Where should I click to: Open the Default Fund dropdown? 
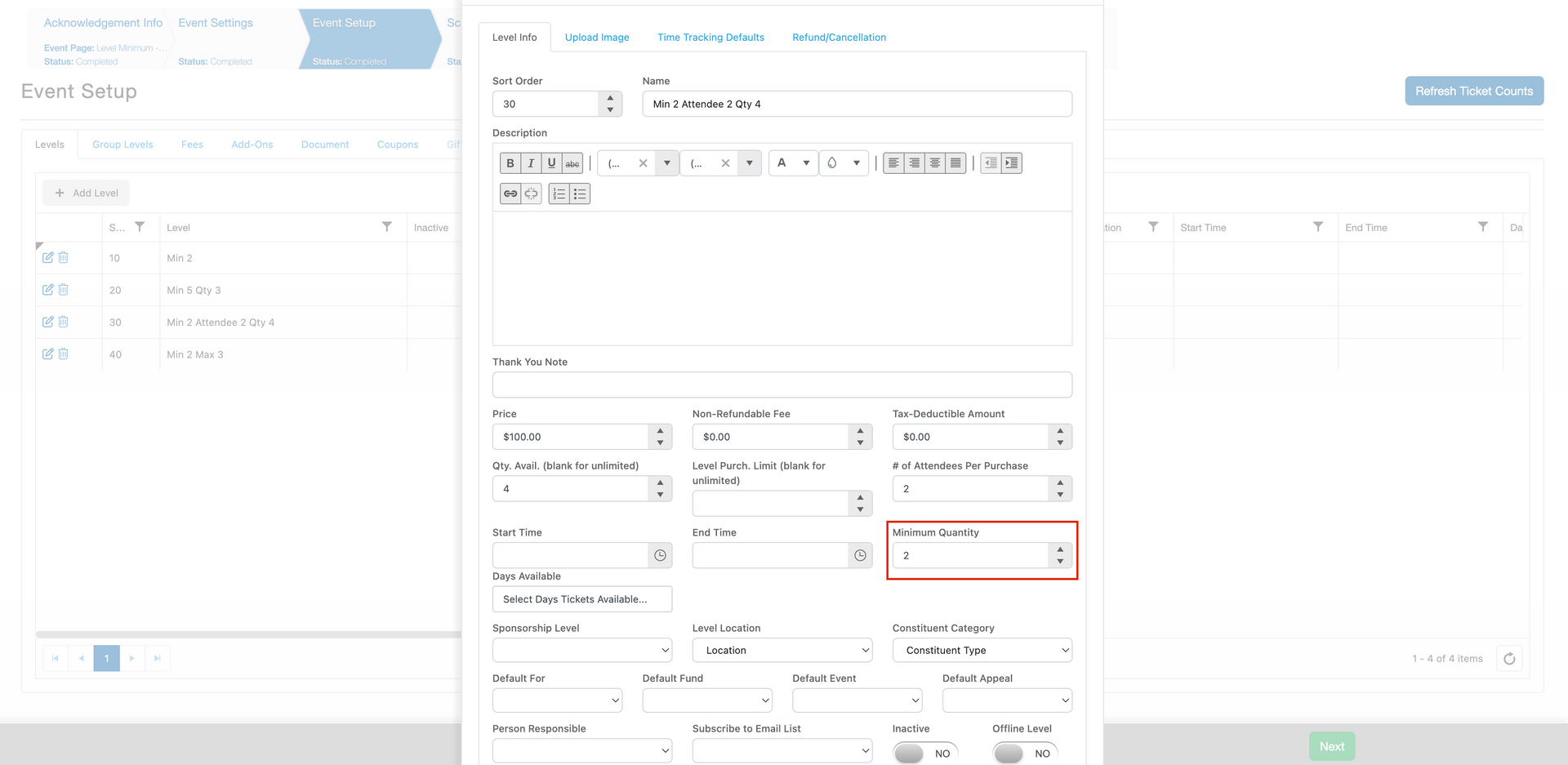707,701
